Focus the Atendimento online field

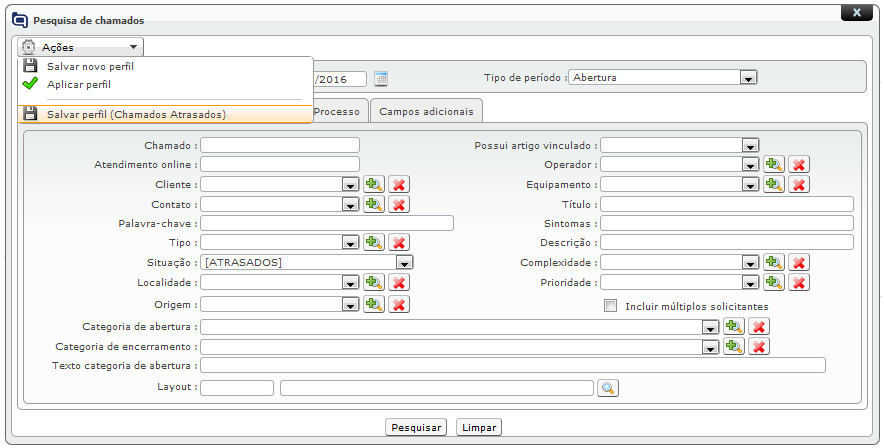(x=280, y=165)
